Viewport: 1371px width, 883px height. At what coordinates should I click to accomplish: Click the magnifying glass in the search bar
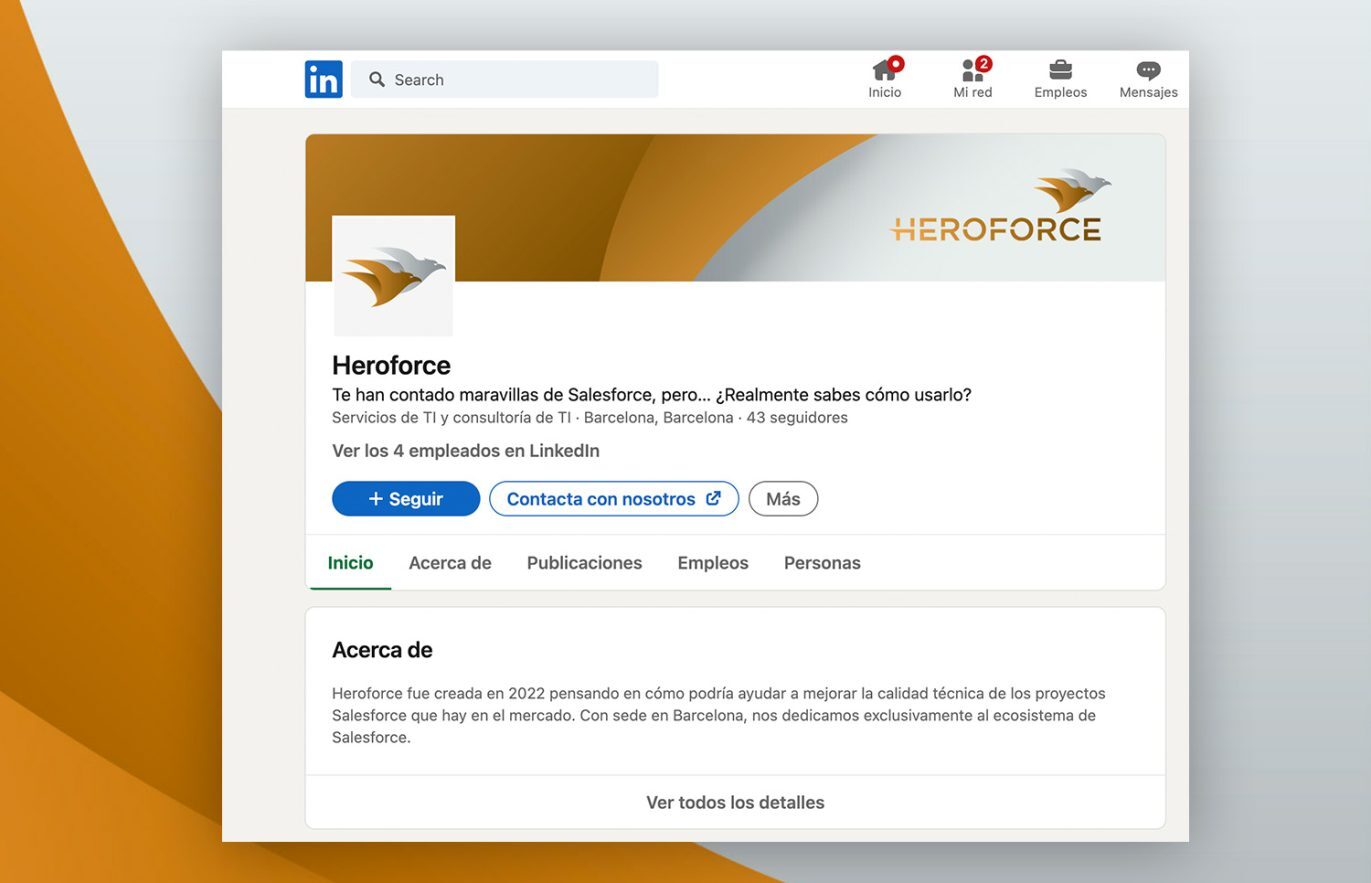[x=376, y=79]
